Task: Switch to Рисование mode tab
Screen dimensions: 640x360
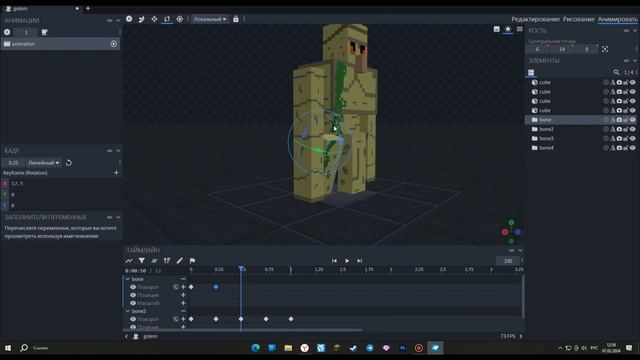Action: (x=578, y=19)
